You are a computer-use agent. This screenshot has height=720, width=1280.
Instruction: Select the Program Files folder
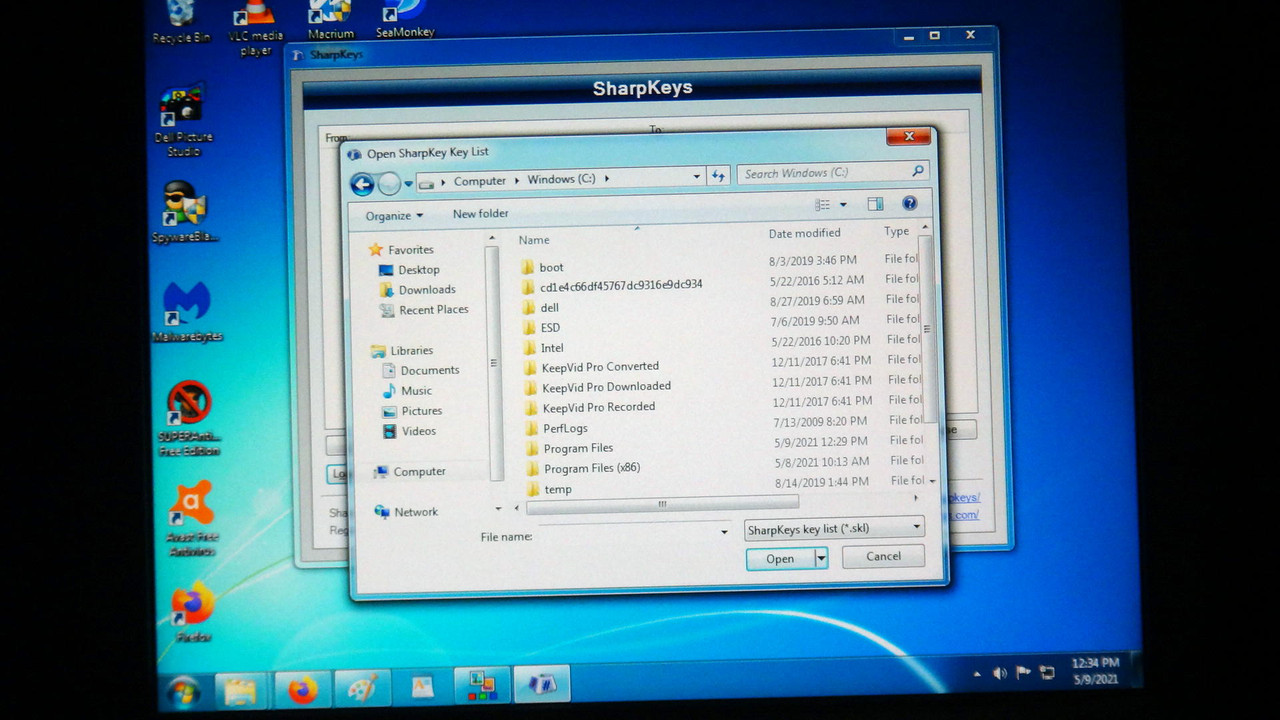(570, 448)
